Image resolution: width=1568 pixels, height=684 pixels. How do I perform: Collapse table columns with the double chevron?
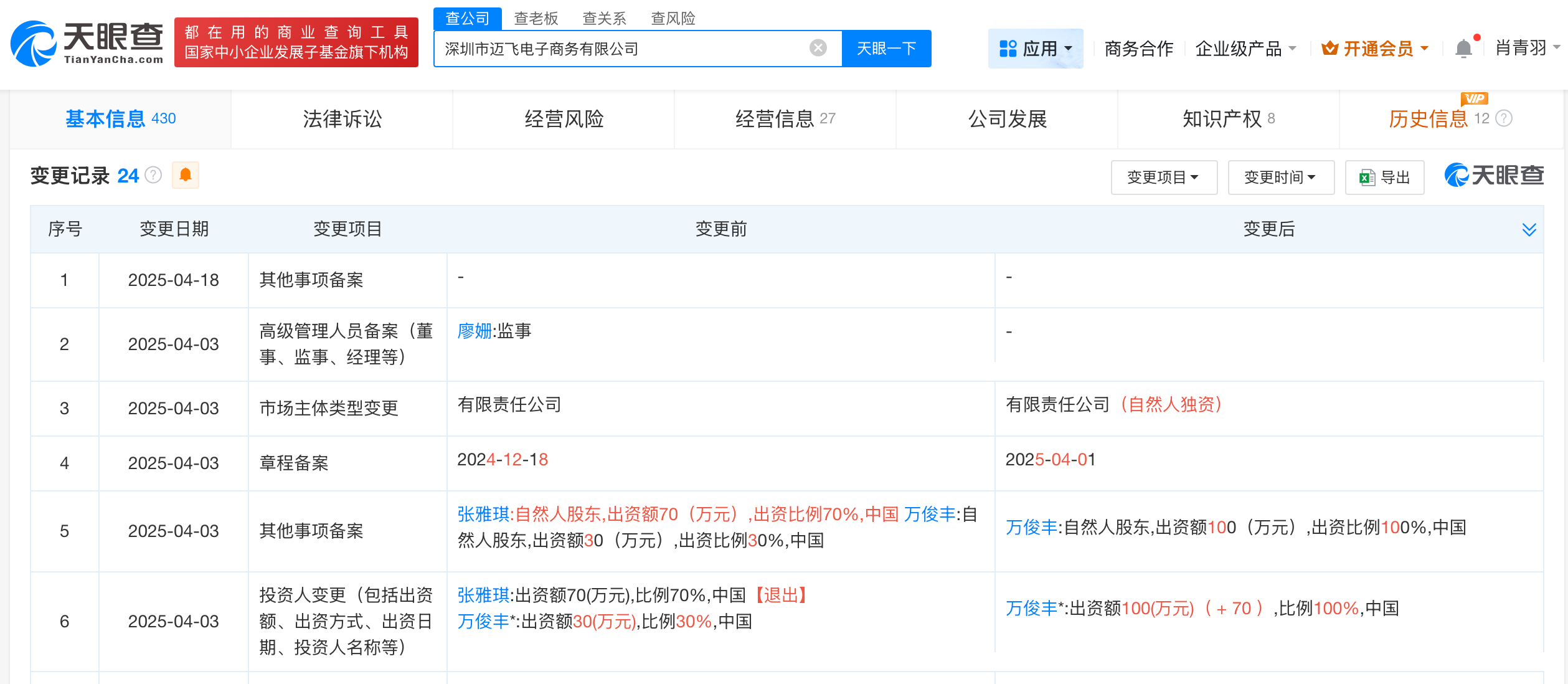coord(1529,229)
